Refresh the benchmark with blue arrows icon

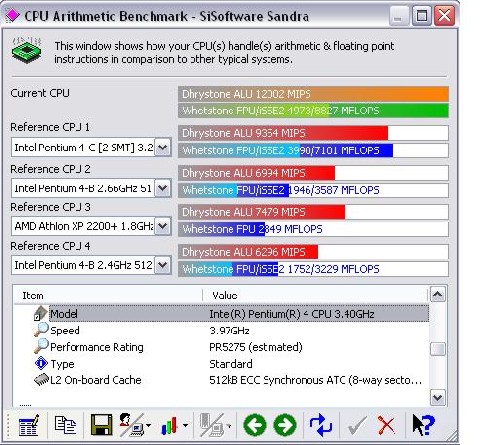(x=321, y=425)
